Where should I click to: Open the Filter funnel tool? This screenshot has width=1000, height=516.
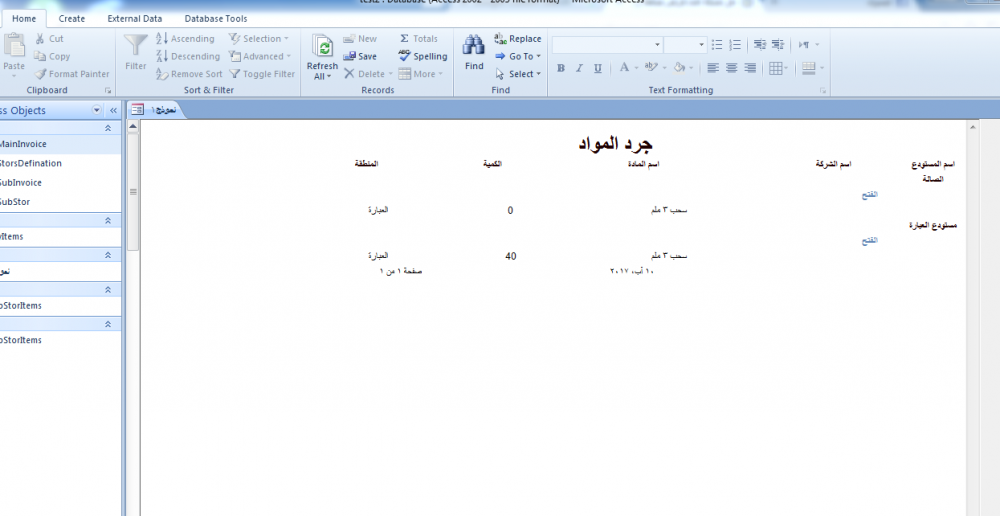click(135, 46)
